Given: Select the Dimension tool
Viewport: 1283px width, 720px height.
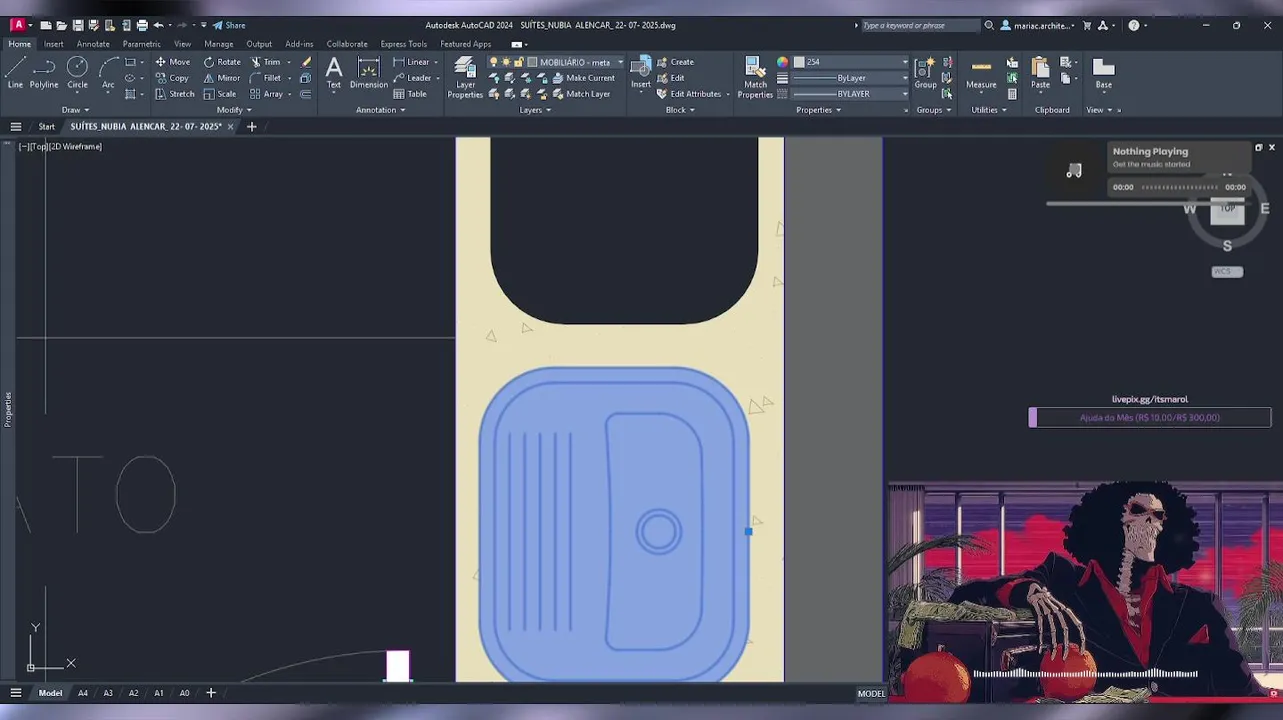Looking at the screenshot, I should [x=368, y=73].
